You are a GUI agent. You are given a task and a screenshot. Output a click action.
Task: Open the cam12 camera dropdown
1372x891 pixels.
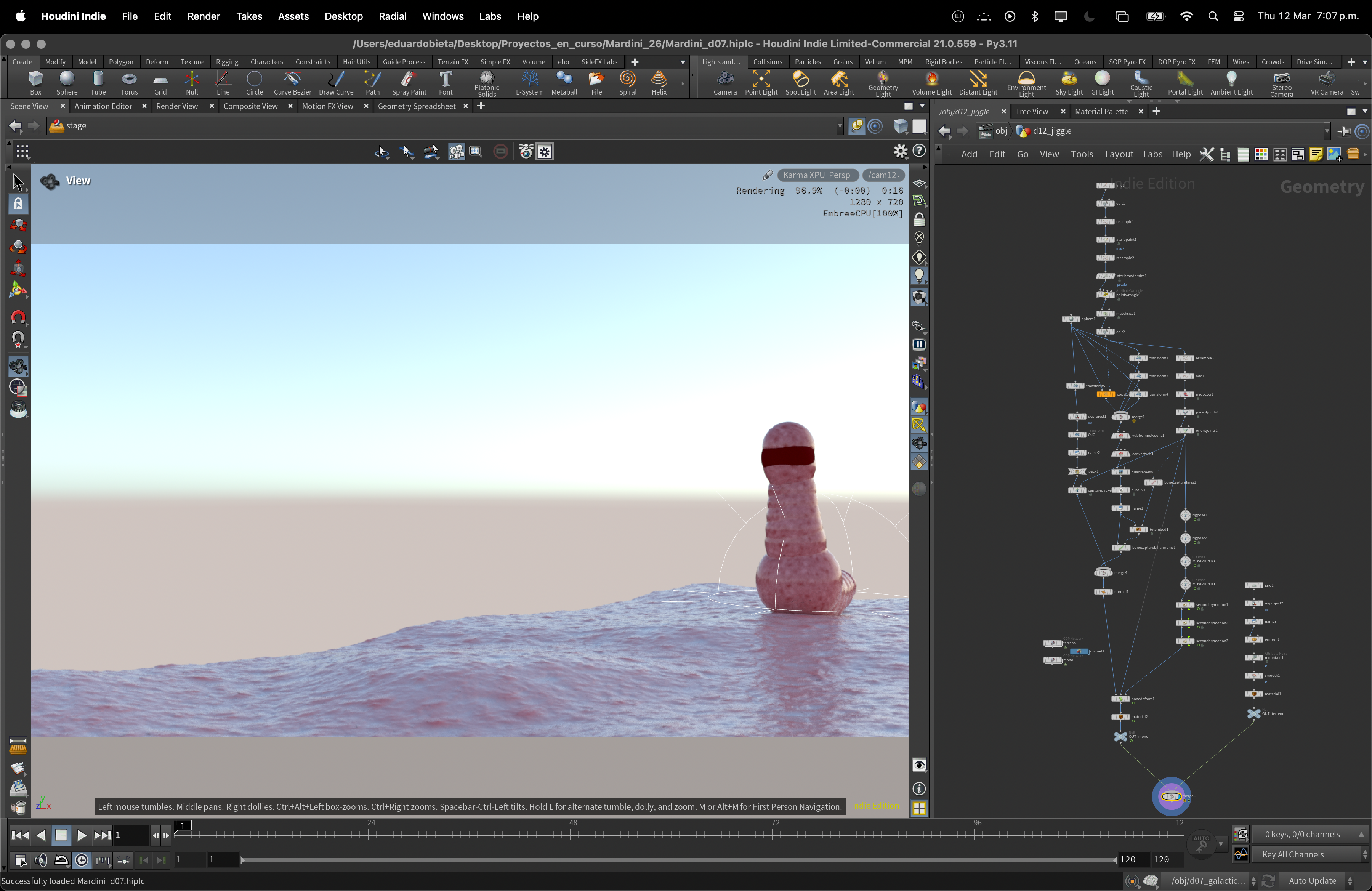[x=884, y=175]
